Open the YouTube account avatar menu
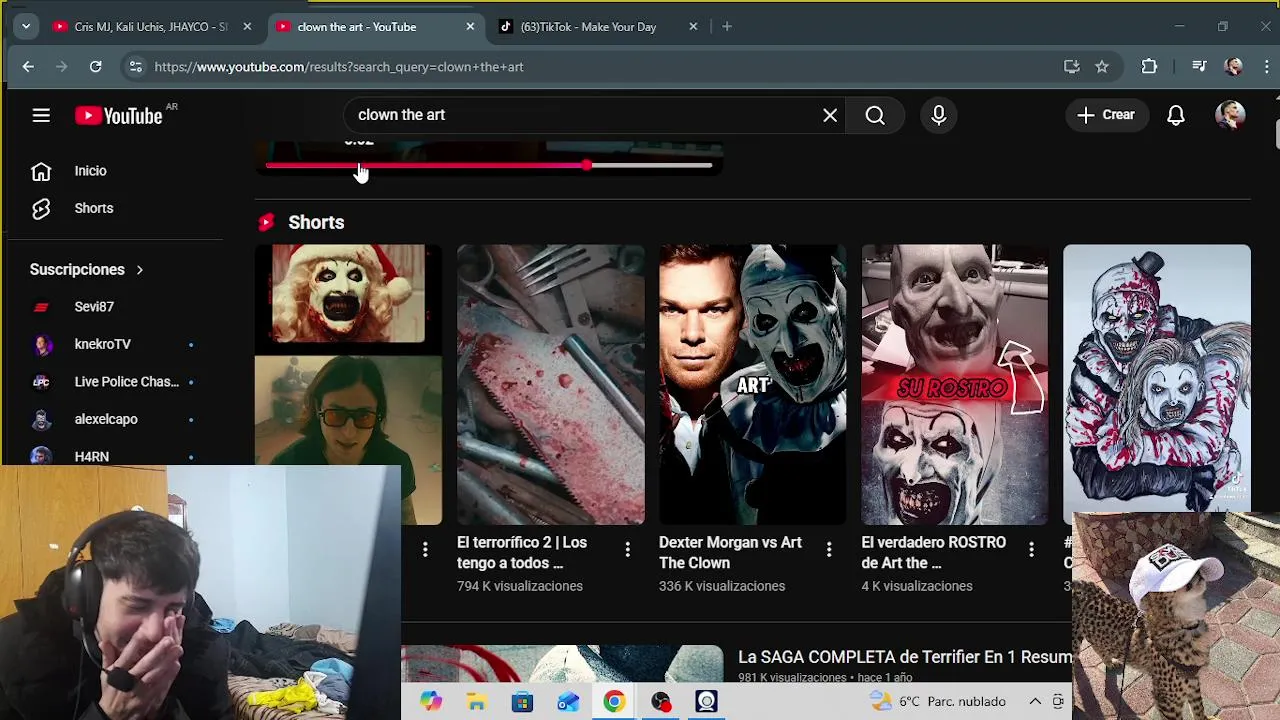This screenshot has height=720, width=1280. 1230,115
